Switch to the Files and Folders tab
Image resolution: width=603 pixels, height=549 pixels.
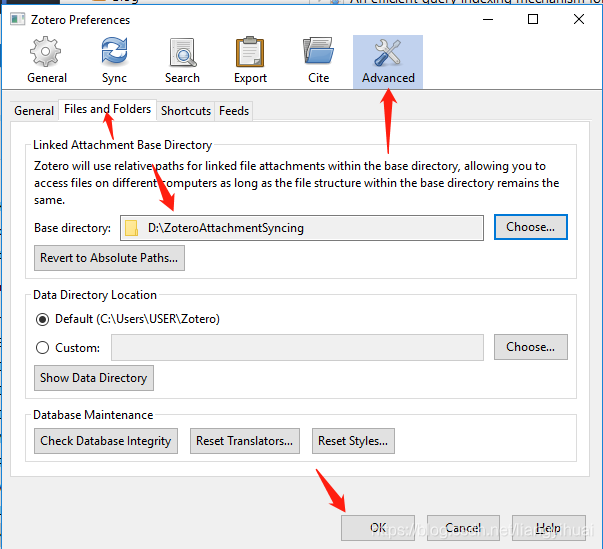[107, 110]
